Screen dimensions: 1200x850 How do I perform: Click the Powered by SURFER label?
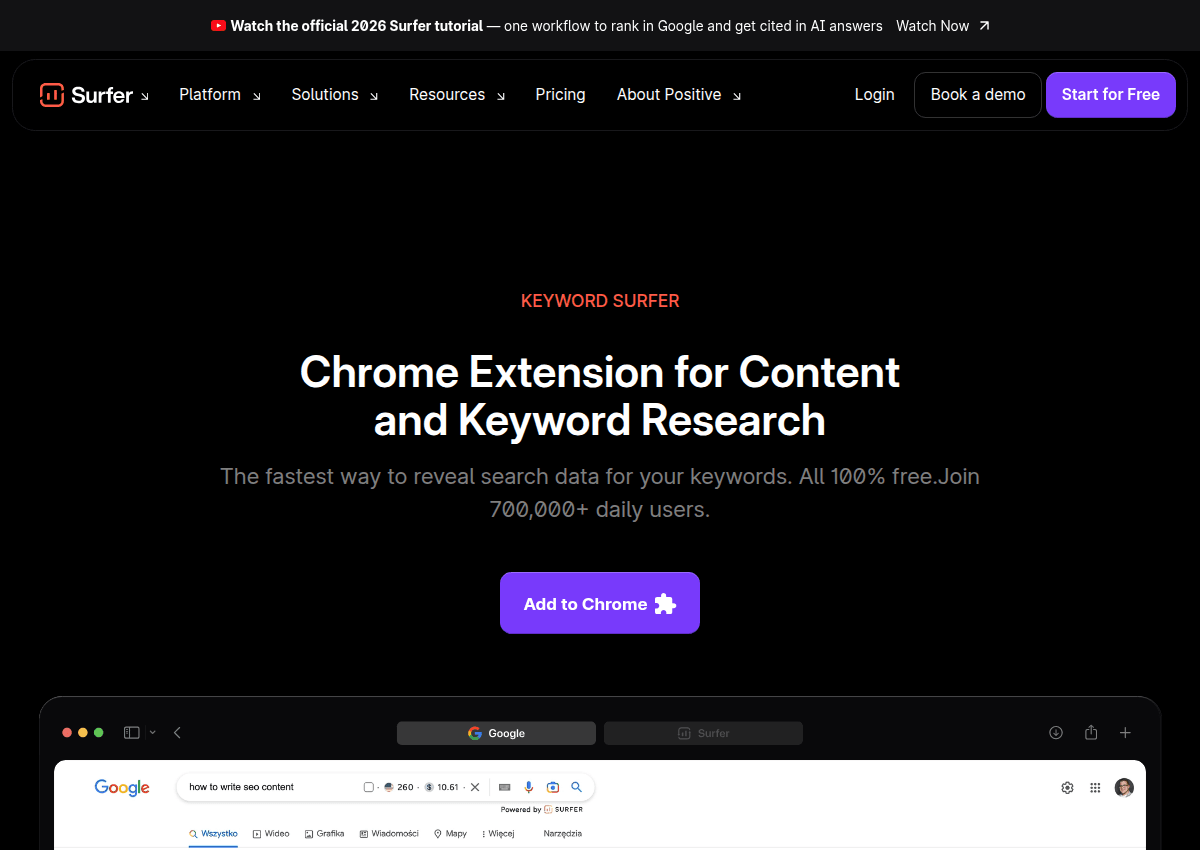(x=542, y=809)
